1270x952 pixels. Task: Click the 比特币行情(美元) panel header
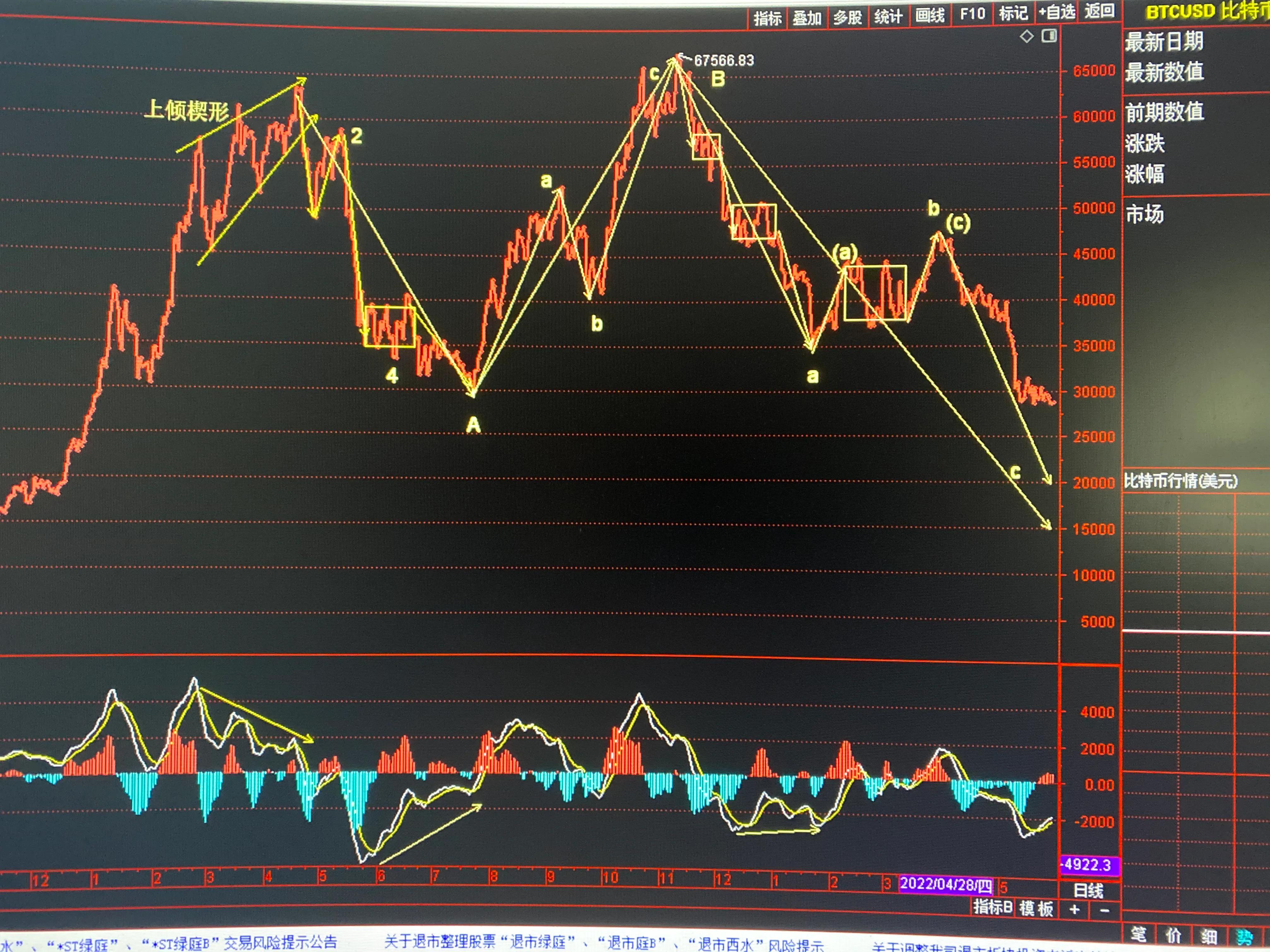pyautogui.click(x=1181, y=481)
